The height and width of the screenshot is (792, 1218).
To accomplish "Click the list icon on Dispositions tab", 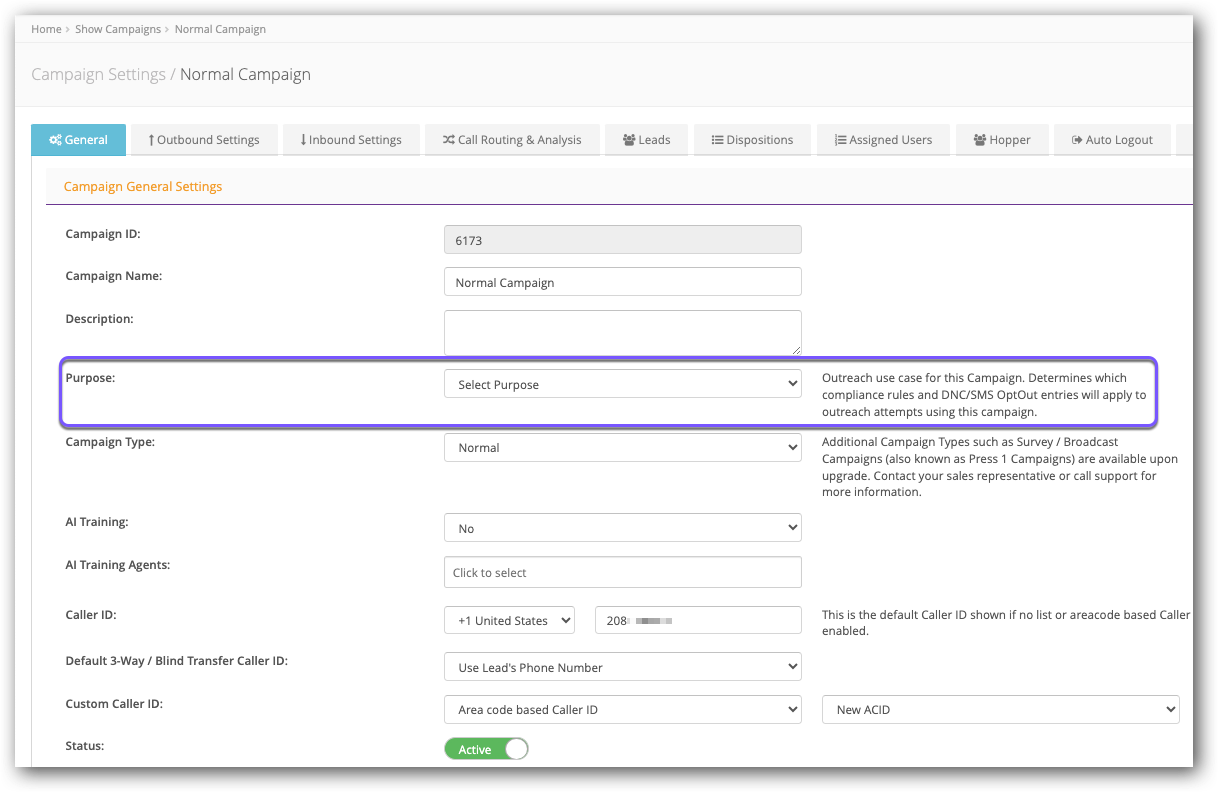I will [717, 140].
